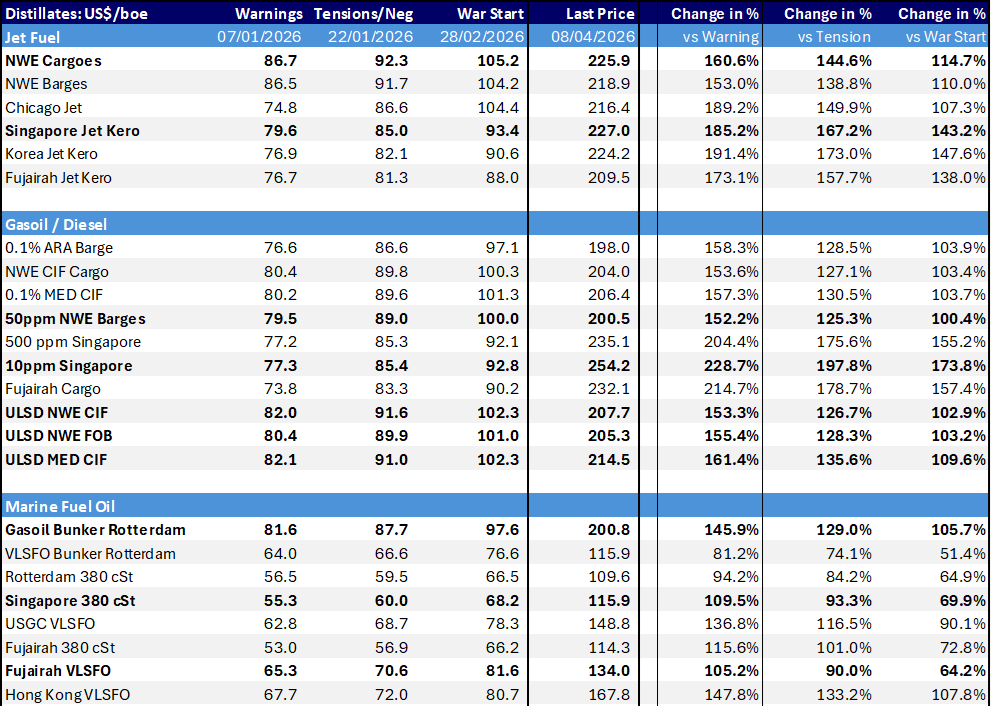Select the 'USGC VLSFO' row label

[x=50, y=624]
